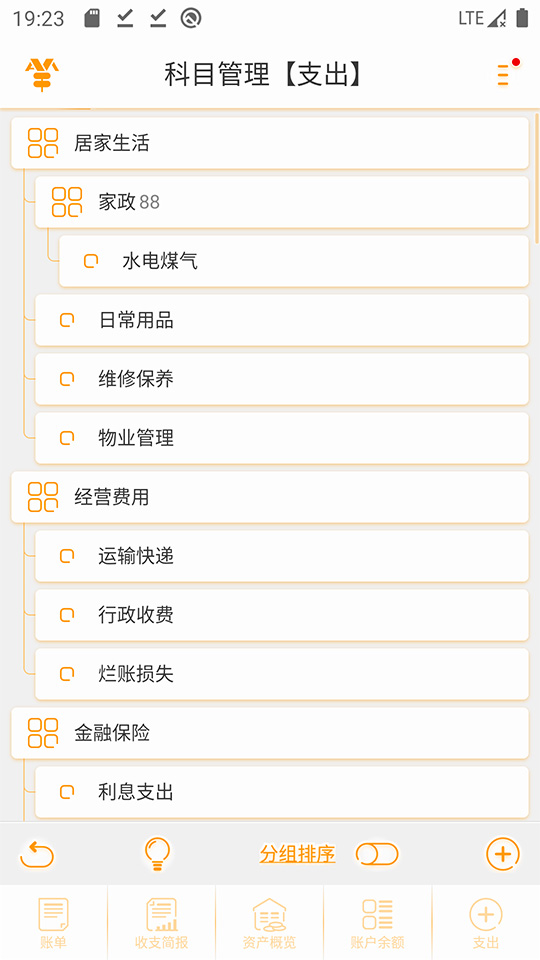540x960 pixels.
Task: Switch to the 支出 tab
Action: point(486,922)
